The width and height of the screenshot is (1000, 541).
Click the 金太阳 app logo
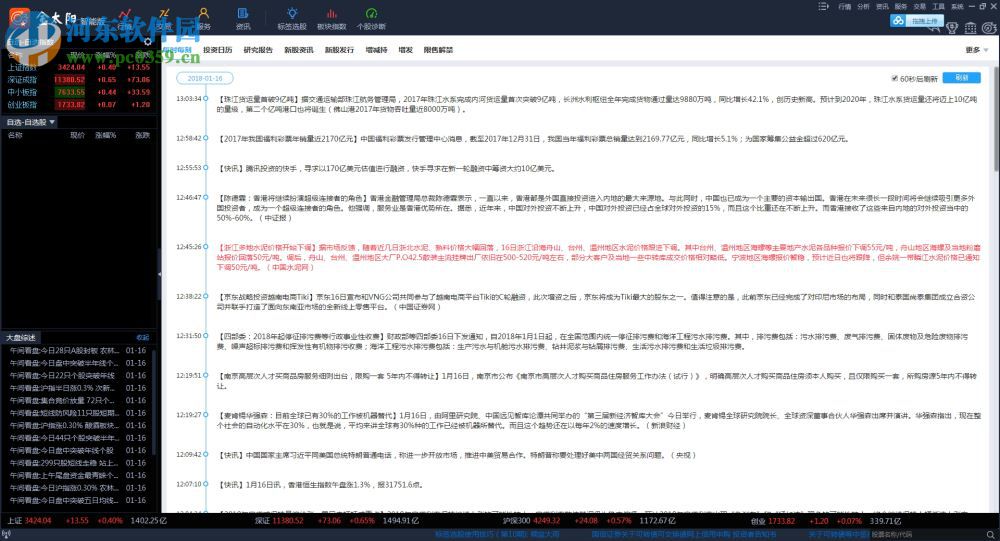click(x=20, y=19)
